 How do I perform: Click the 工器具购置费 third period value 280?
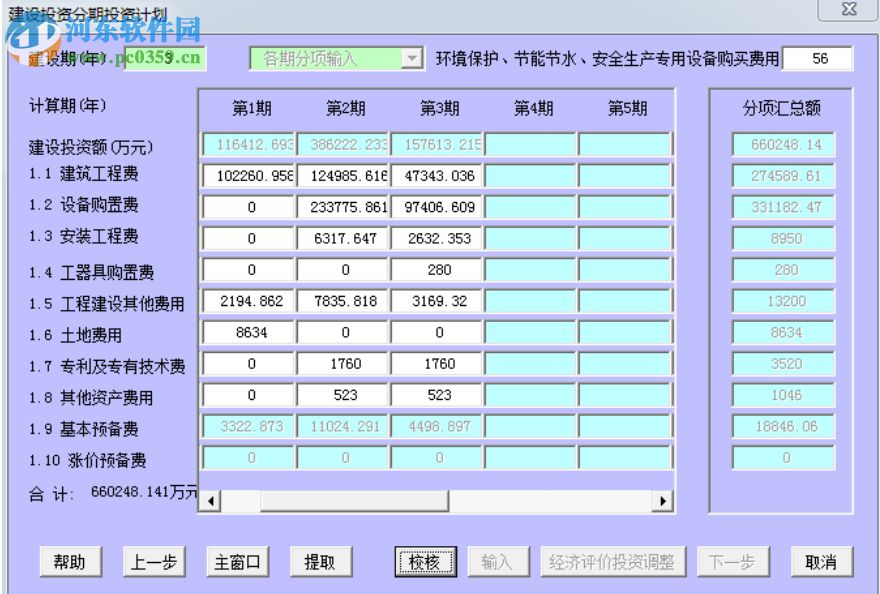[x=437, y=269]
